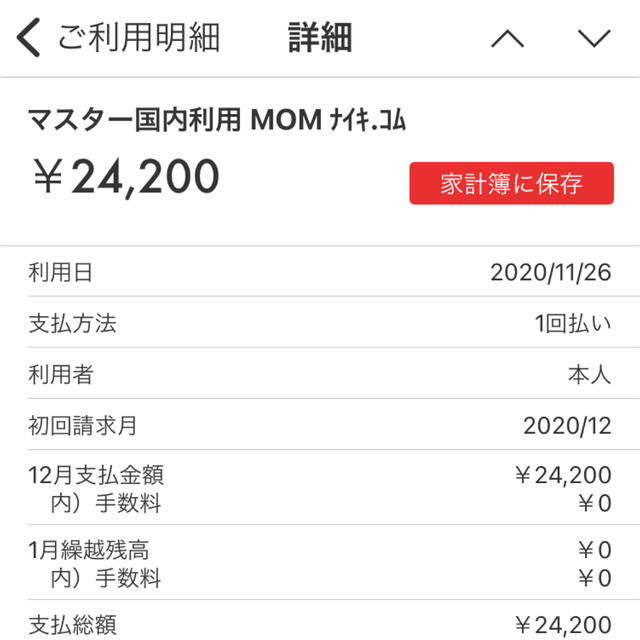
Task: Tap the 本人 user value
Action: (590, 374)
